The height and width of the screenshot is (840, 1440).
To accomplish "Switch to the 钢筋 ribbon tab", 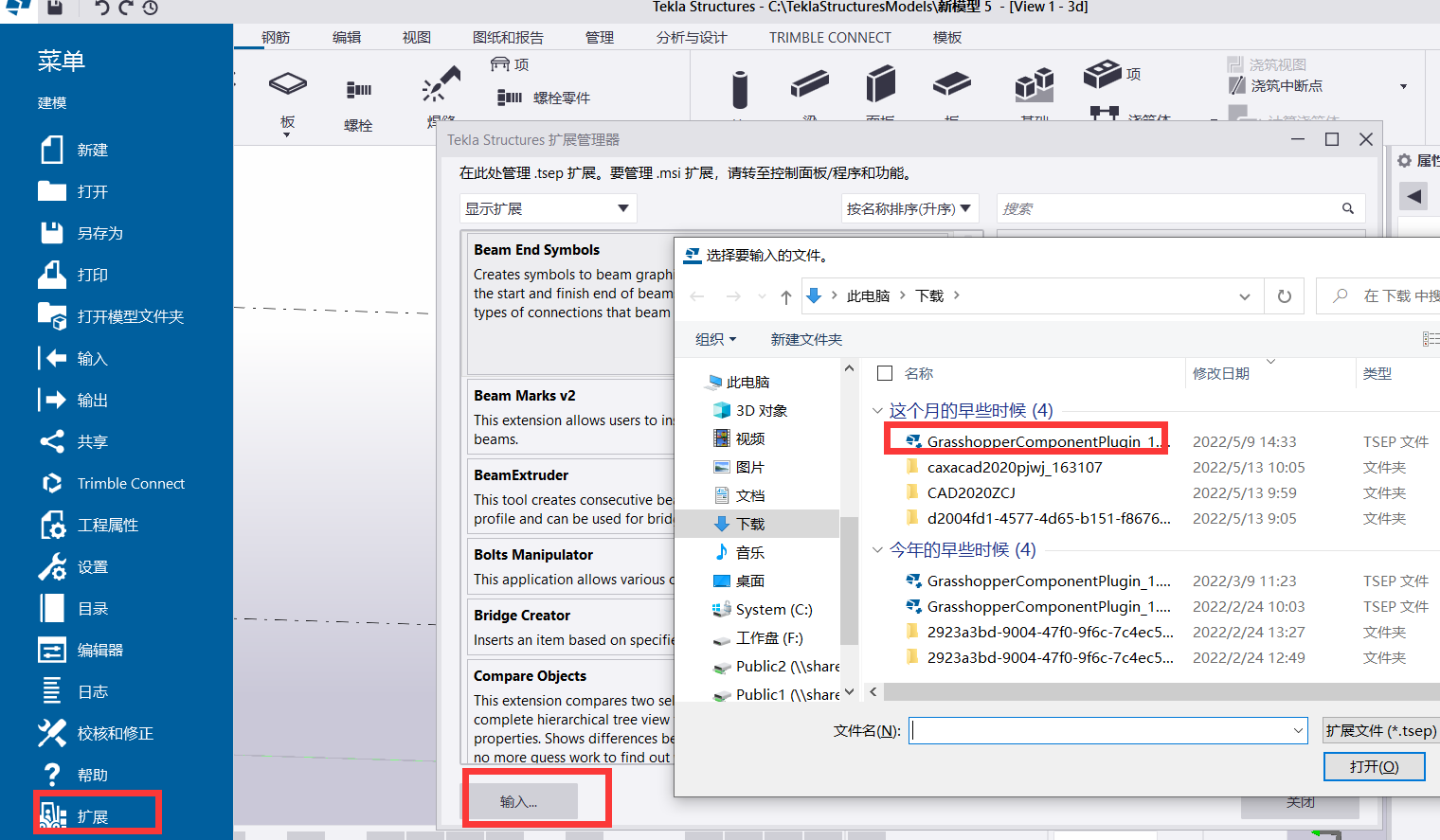I will (x=276, y=37).
